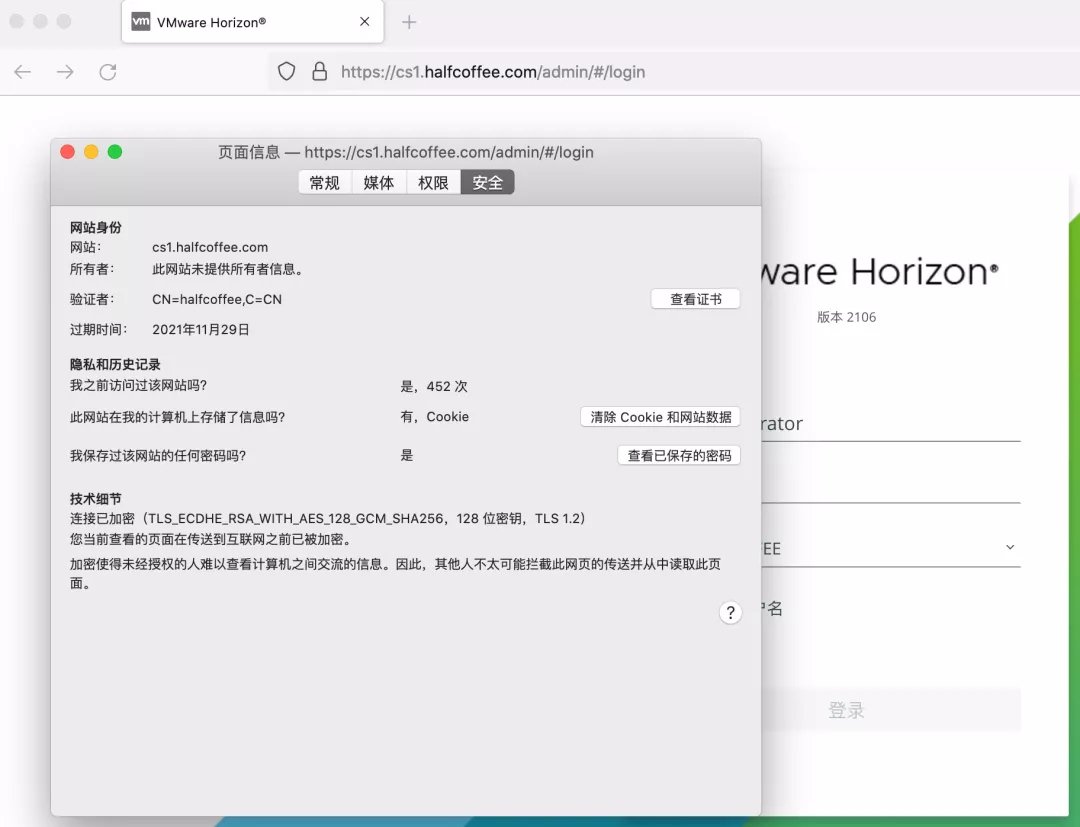Go forward with the browser forward arrow
1080x827 pixels.
(65, 72)
